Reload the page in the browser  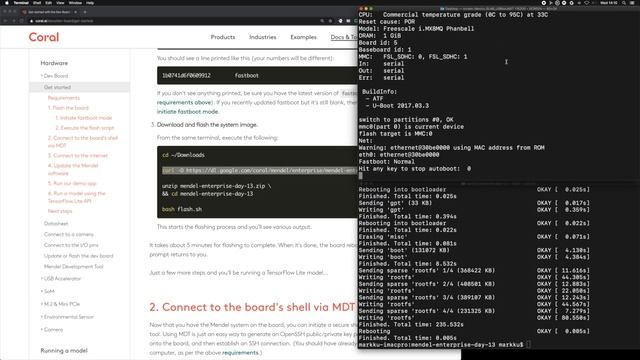21,21
